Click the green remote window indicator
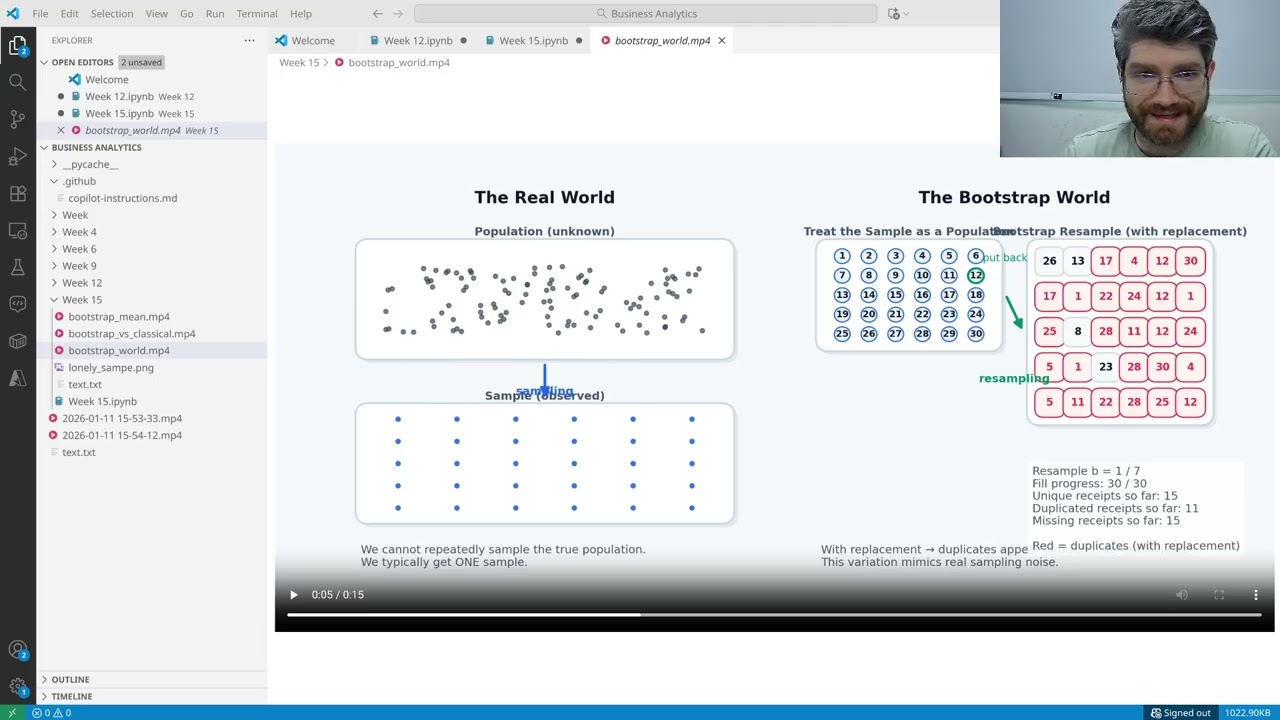The image size is (1280, 720). 11,713
